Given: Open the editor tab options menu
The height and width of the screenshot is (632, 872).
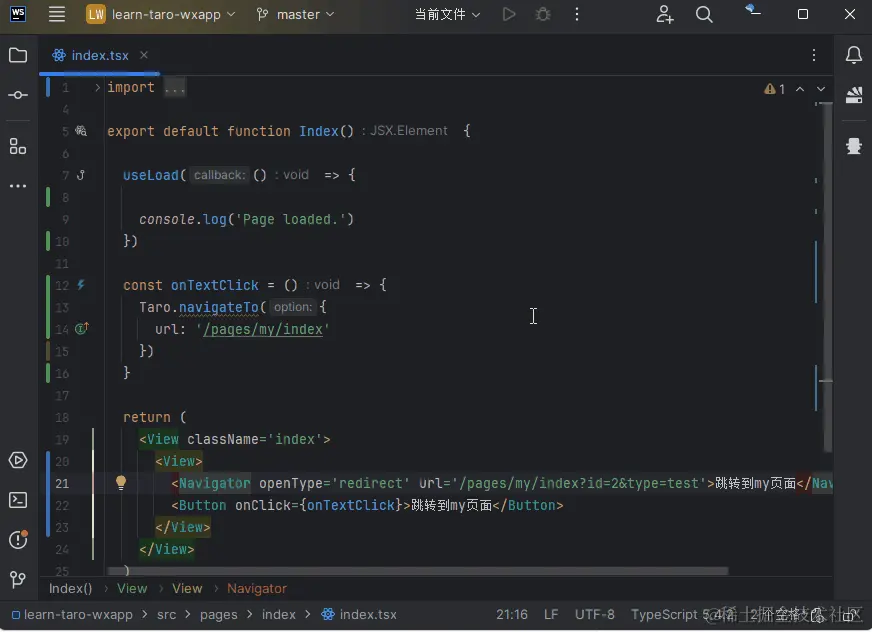Looking at the screenshot, I should tap(814, 55).
